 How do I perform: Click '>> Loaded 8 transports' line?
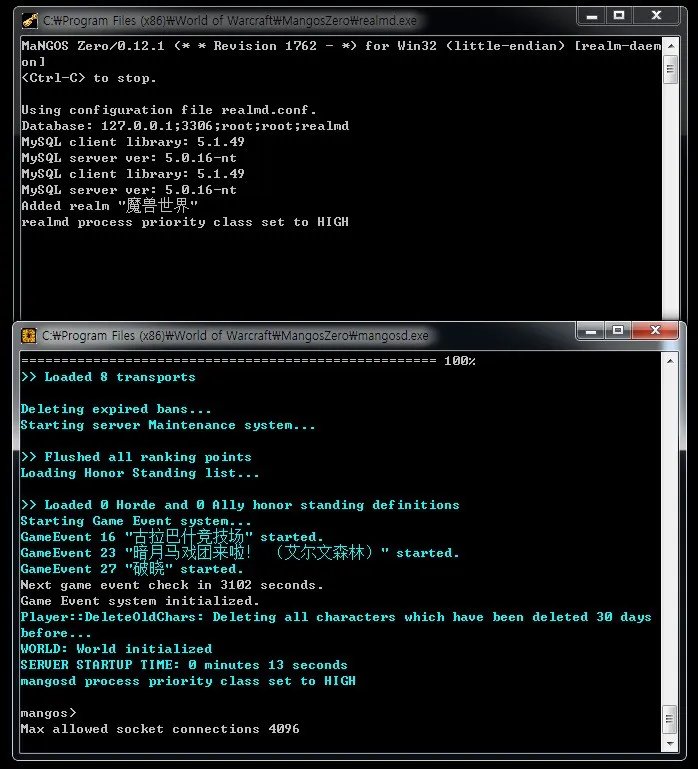click(108, 377)
